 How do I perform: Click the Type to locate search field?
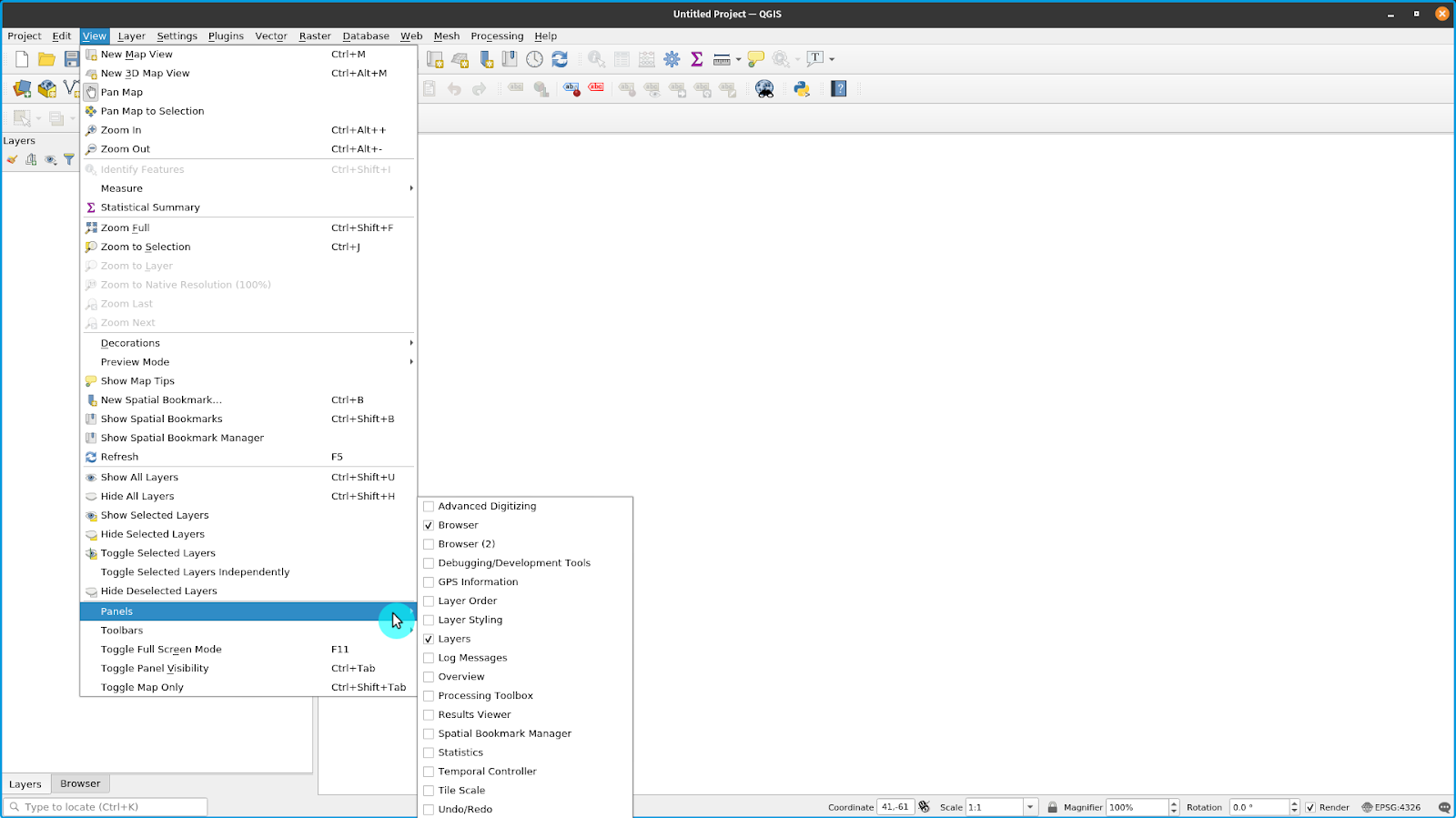pyautogui.click(x=106, y=807)
